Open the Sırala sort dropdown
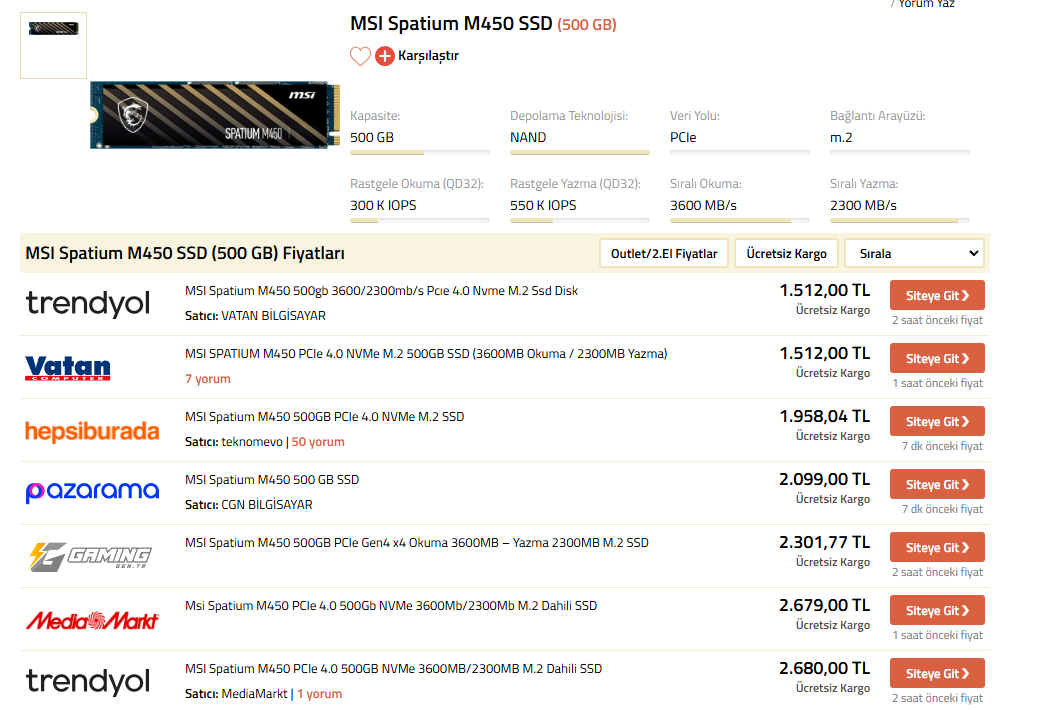The width and height of the screenshot is (1047, 710). (914, 254)
